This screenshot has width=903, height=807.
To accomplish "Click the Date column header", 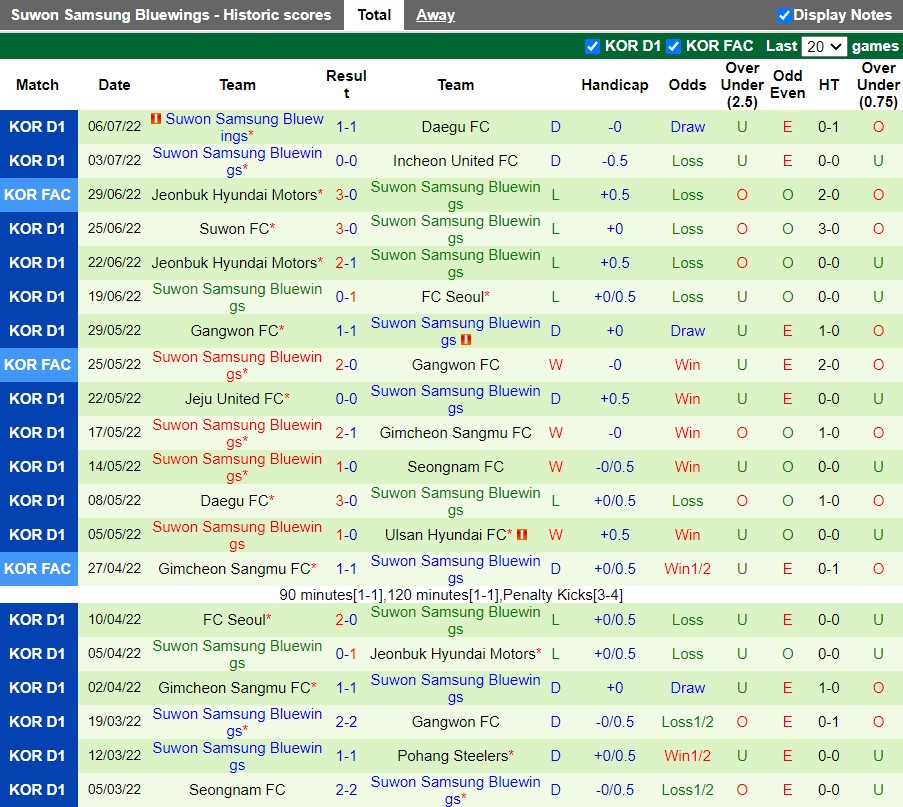I will tap(113, 85).
